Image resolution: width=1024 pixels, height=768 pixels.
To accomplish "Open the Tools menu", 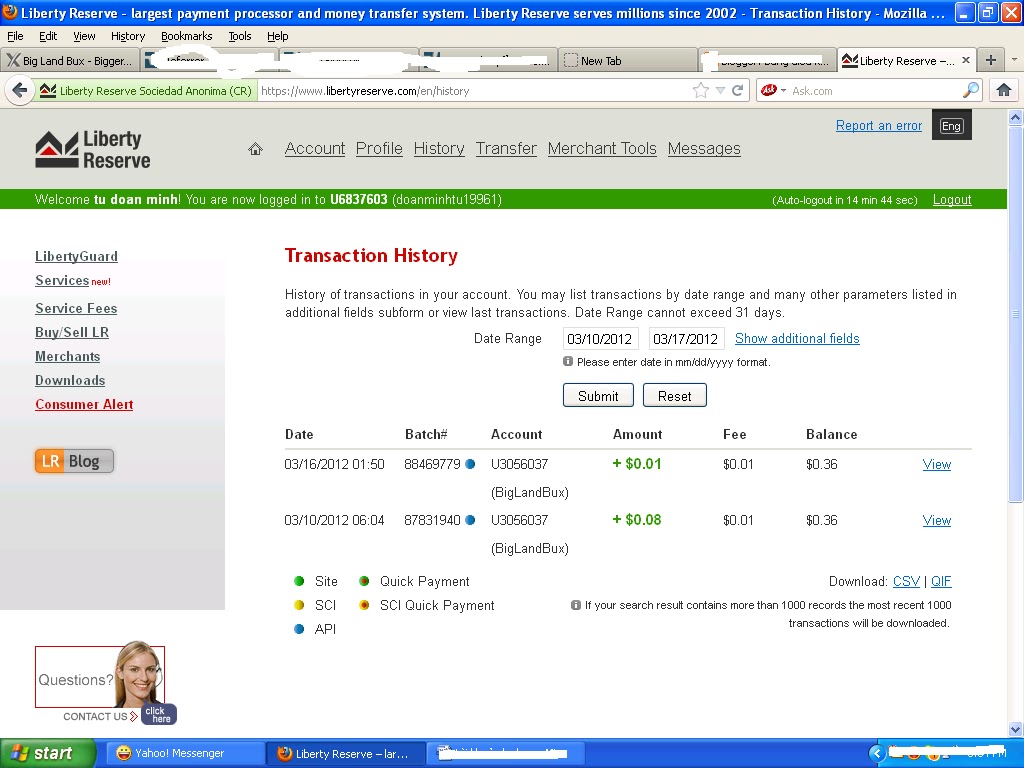I will click(240, 36).
